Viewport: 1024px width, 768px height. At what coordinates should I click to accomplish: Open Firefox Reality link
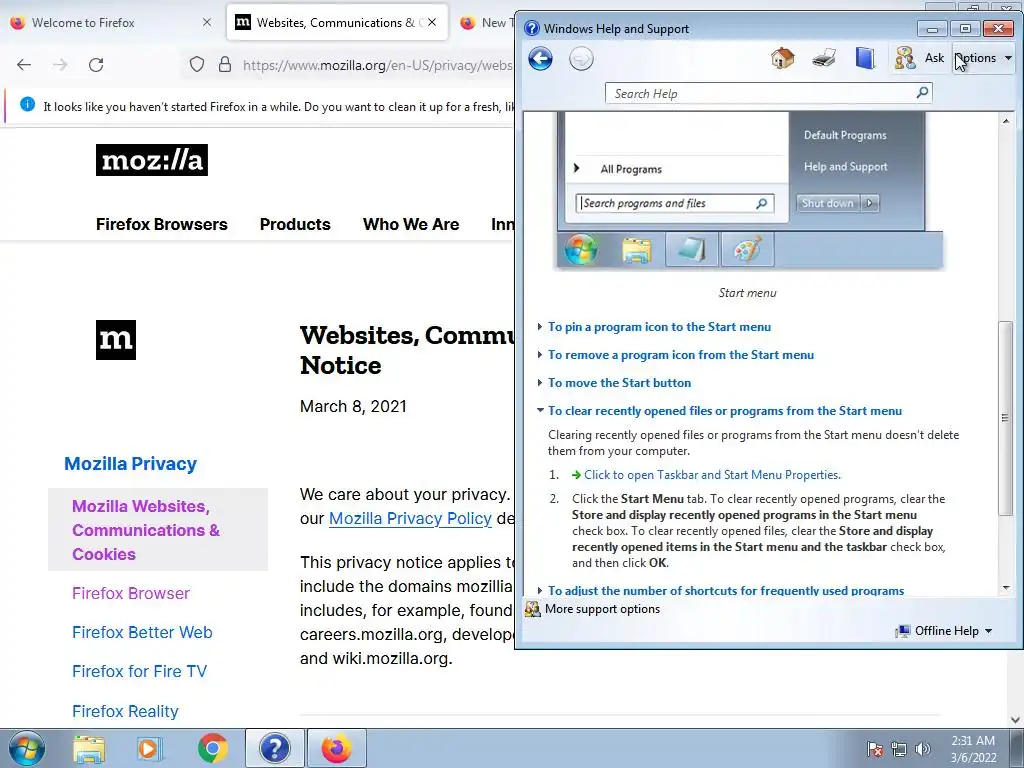point(125,711)
